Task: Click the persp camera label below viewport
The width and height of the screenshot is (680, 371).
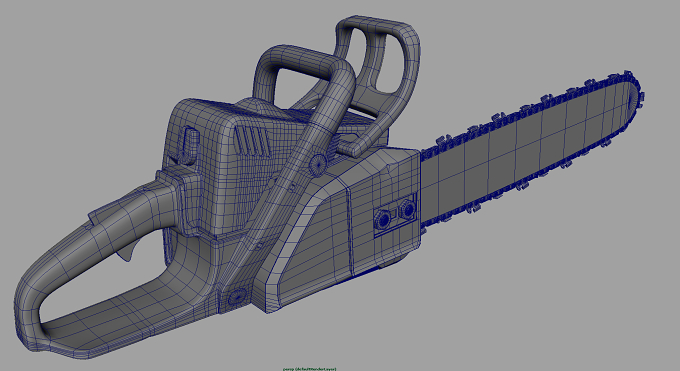Action: (x=309, y=369)
